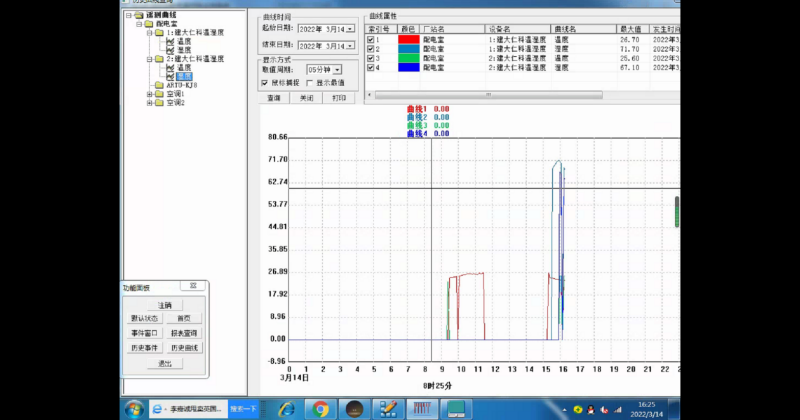This screenshot has width=800, height=420.
Task: Click the network signal tray icon
Action: coord(618,410)
